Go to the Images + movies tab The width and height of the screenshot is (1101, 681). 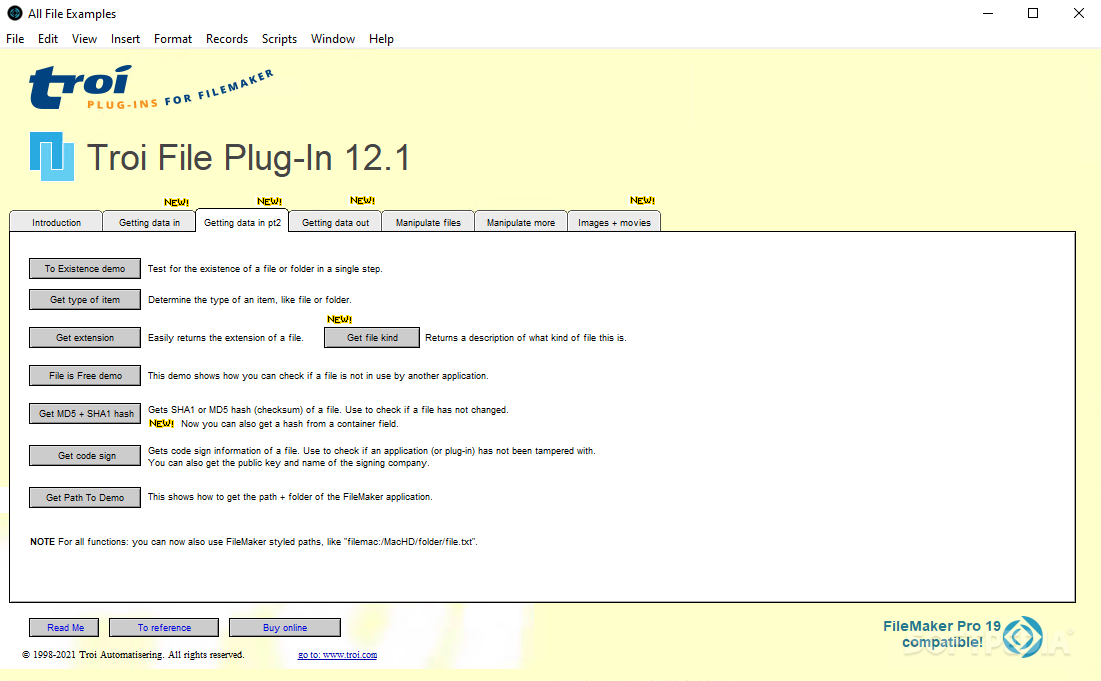click(x=614, y=222)
